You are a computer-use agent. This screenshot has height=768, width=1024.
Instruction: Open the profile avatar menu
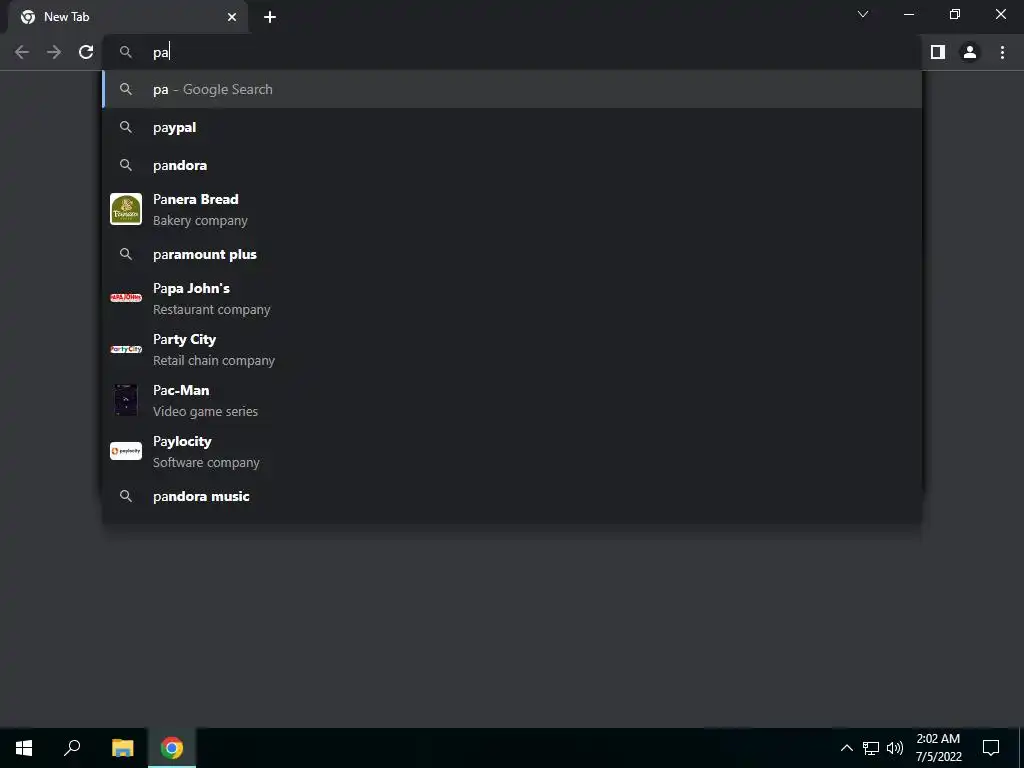point(970,52)
